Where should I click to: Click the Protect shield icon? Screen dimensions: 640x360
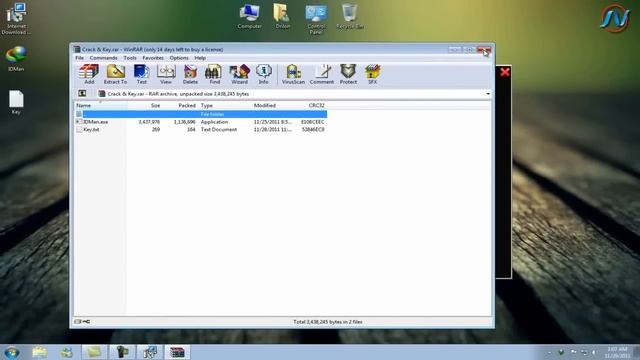click(x=348, y=74)
